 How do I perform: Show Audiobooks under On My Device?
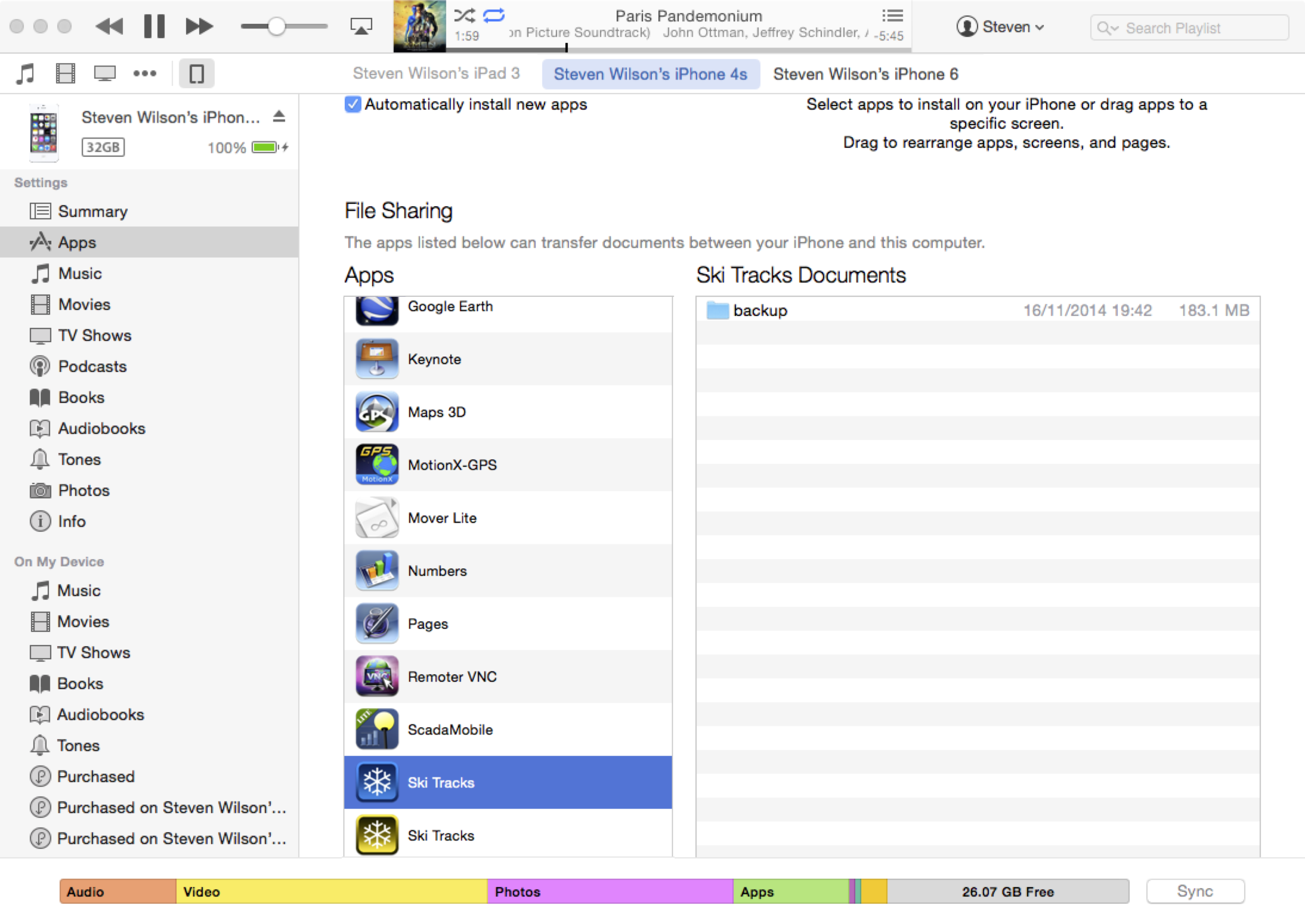149,714
